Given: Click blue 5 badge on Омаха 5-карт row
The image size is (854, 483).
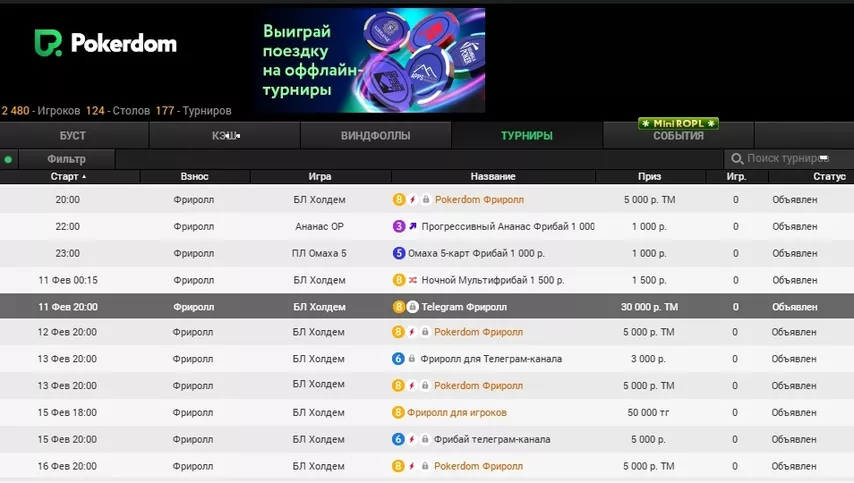Looking at the screenshot, I should point(398,254).
